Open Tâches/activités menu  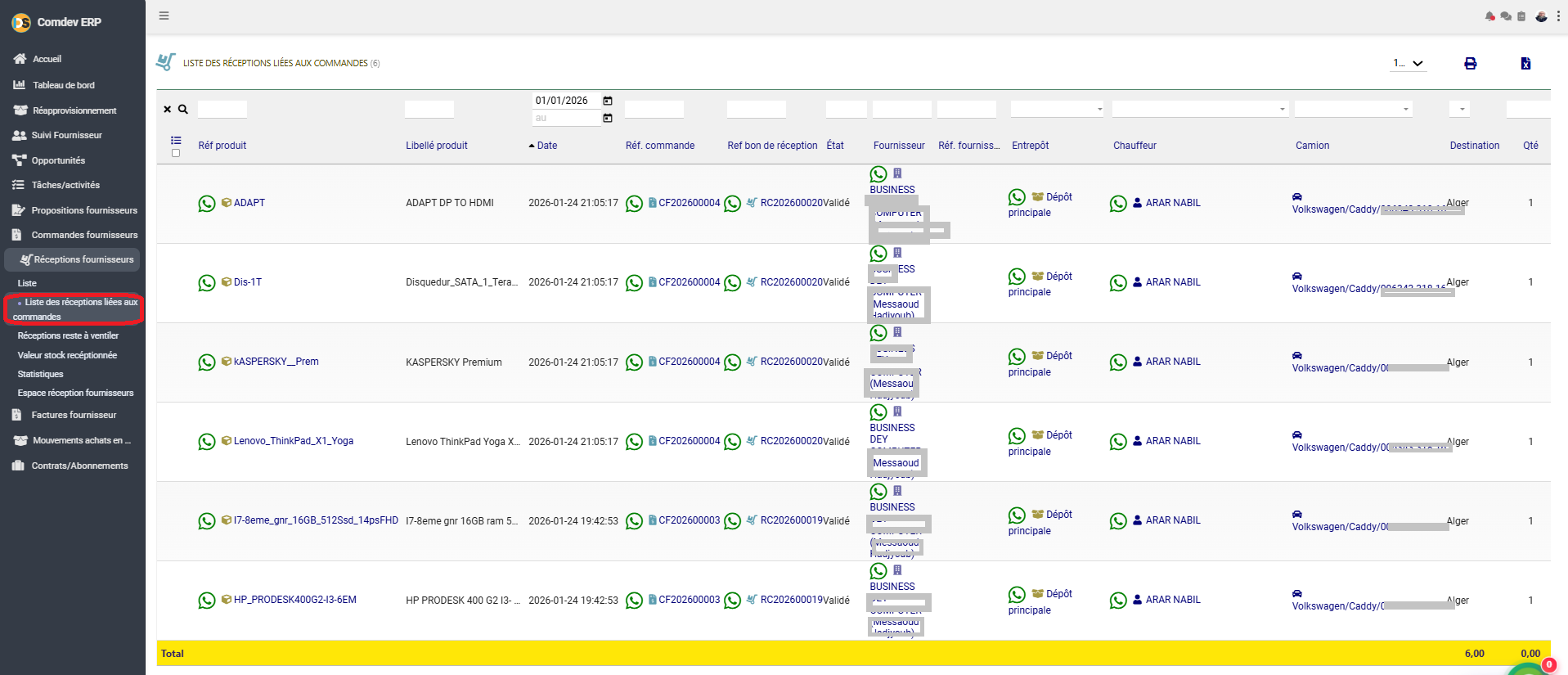click(65, 185)
